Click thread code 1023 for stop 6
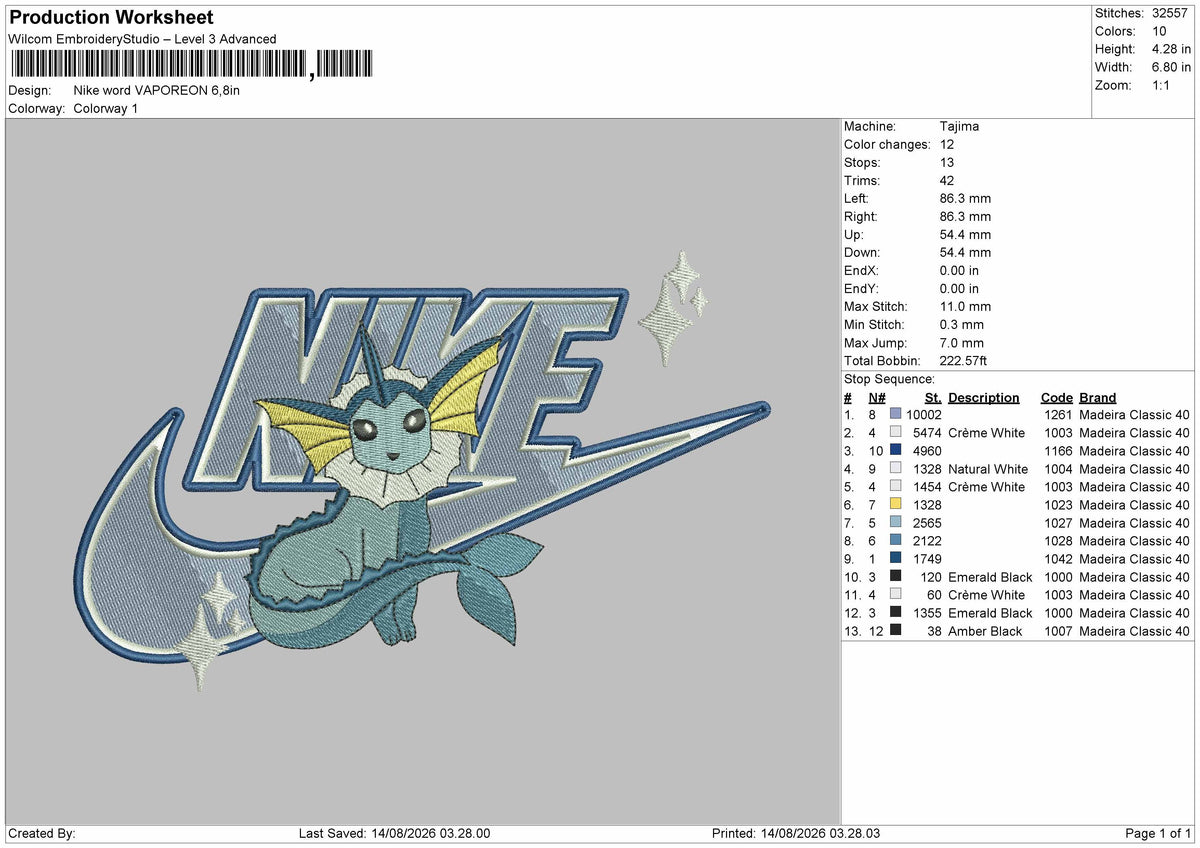Screen dimensions: 1200x848 point(1057,505)
